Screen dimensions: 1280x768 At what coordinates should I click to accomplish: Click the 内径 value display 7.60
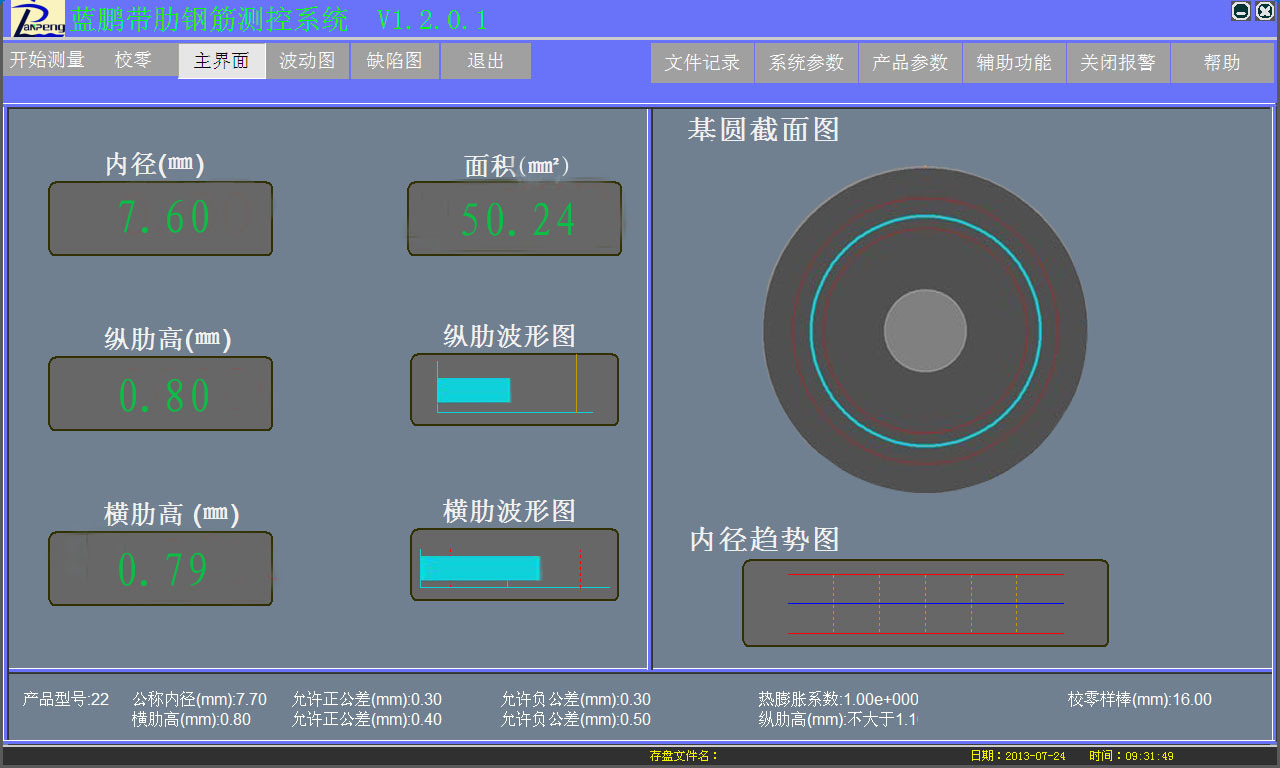[x=161, y=218]
